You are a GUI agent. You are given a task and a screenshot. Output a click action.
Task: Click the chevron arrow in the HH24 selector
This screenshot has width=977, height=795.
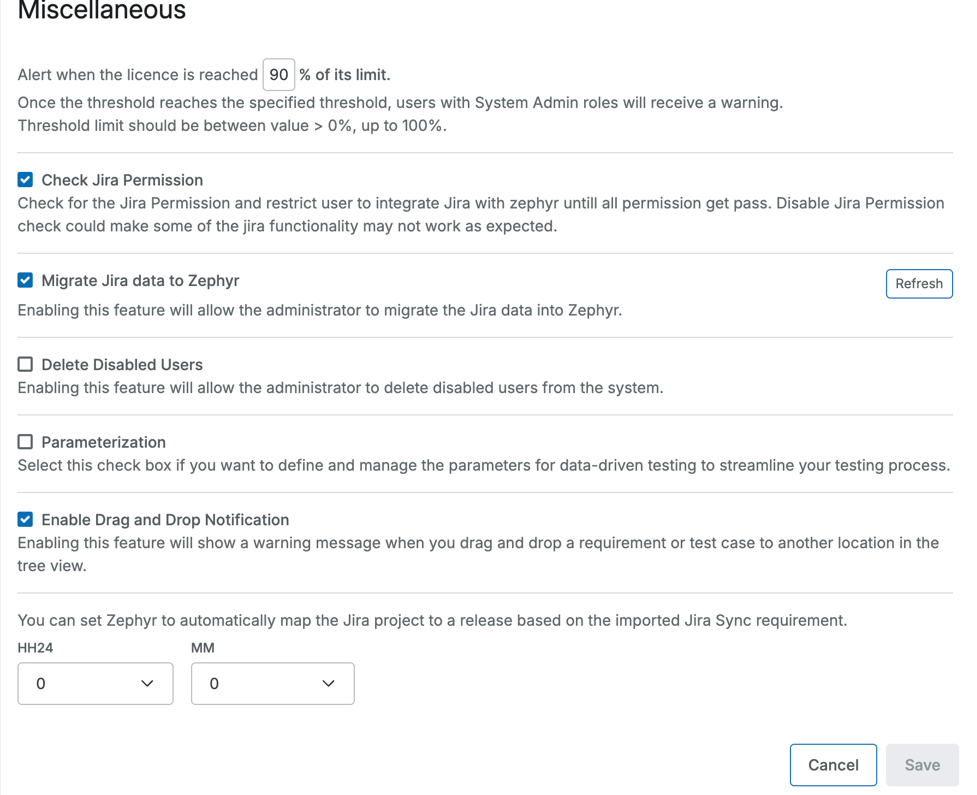click(147, 684)
